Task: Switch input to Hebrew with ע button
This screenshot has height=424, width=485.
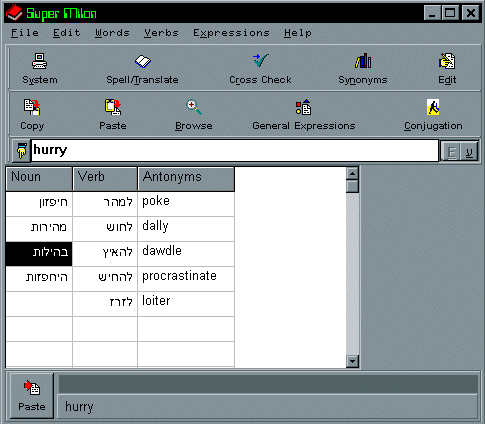Action: point(469,152)
